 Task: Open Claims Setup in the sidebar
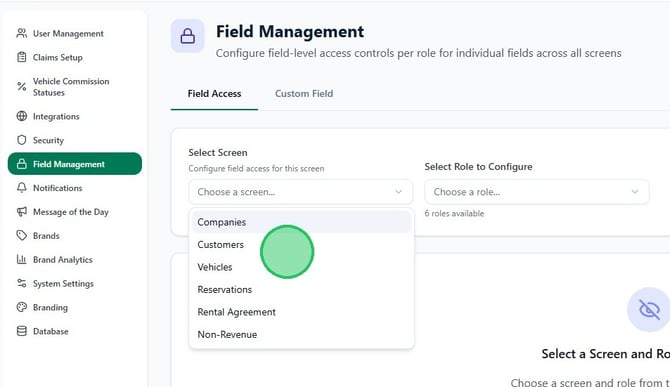click(x=75, y=57)
